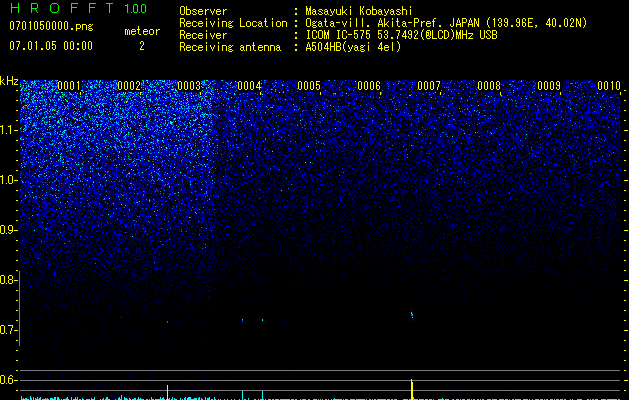Click the meteor echo near minute 0007
Image resolution: width=629 pixels, height=400 pixels.
[x=412, y=315]
